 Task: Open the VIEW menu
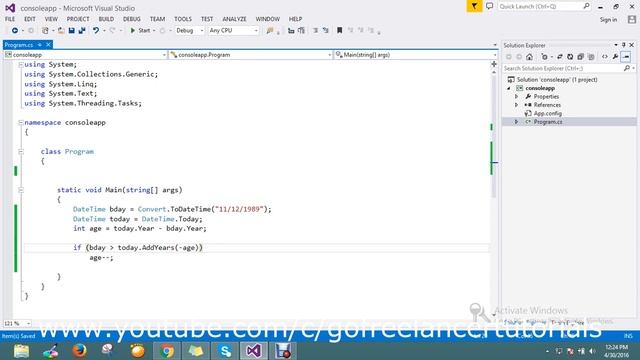click(51, 19)
